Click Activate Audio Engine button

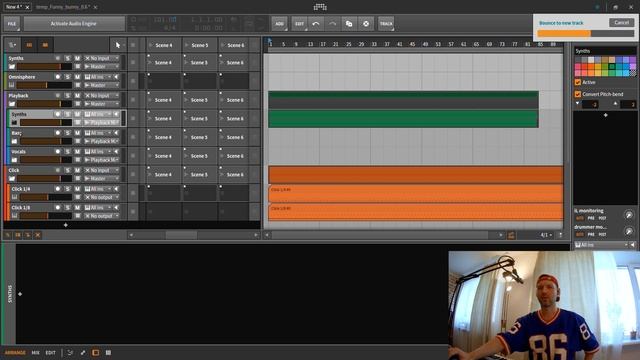(x=74, y=24)
